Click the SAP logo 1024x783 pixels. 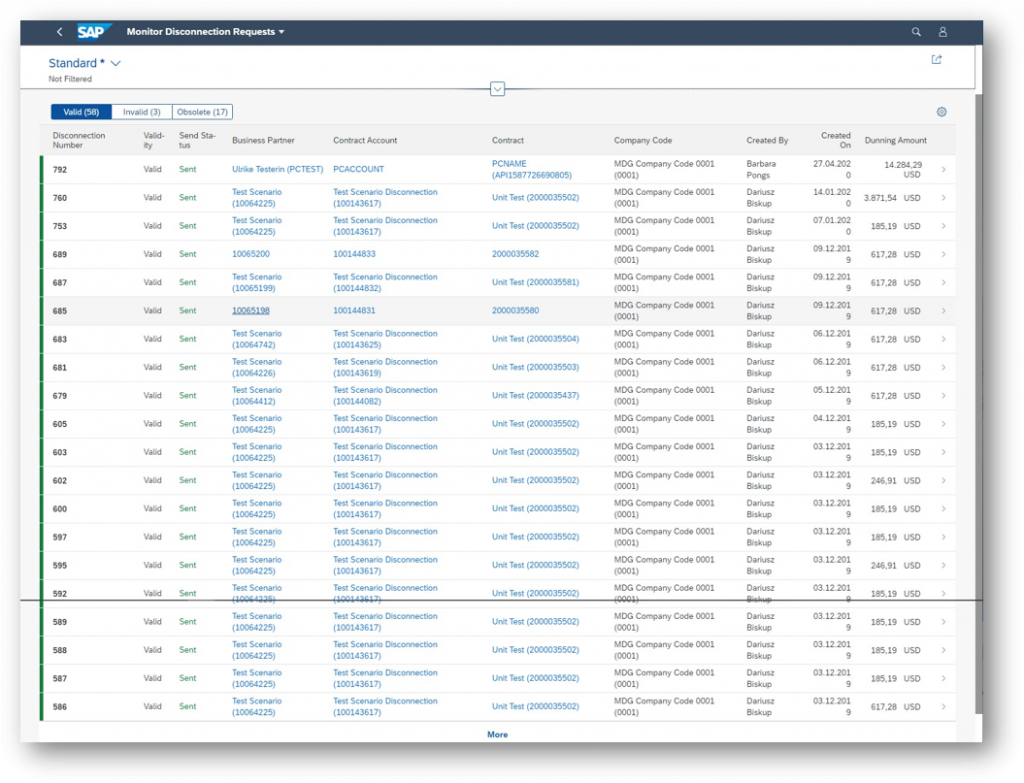93,31
